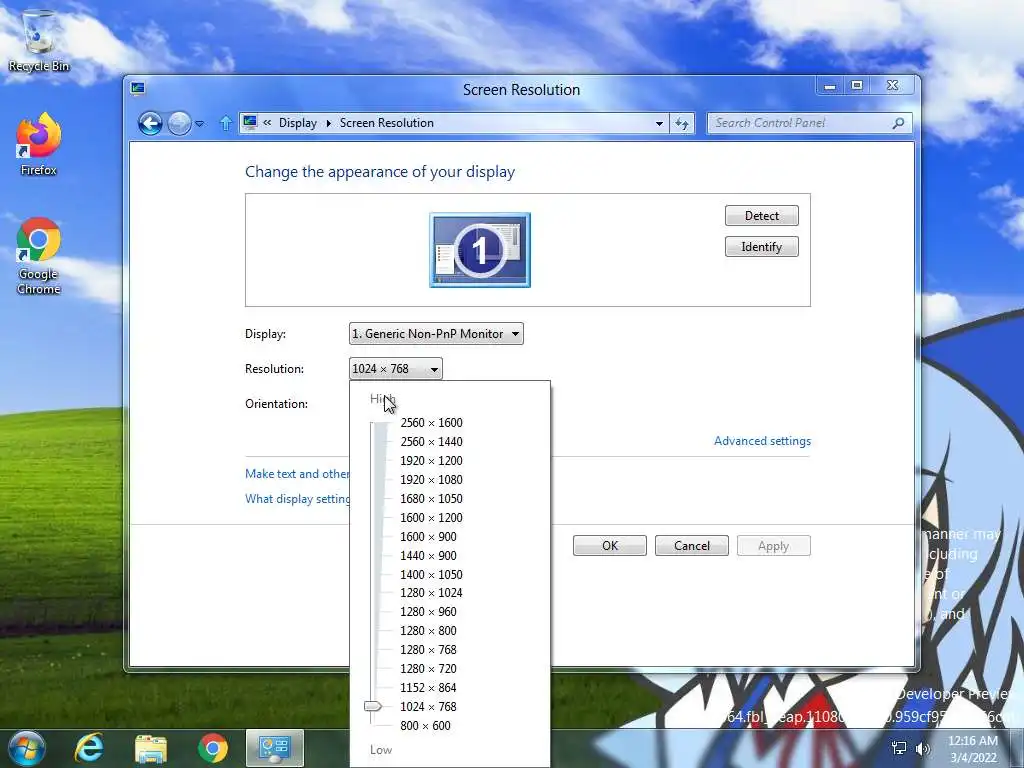Viewport: 1024px width, 768px height.
Task: Open Advanced settings link
Action: (x=762, y=441)
